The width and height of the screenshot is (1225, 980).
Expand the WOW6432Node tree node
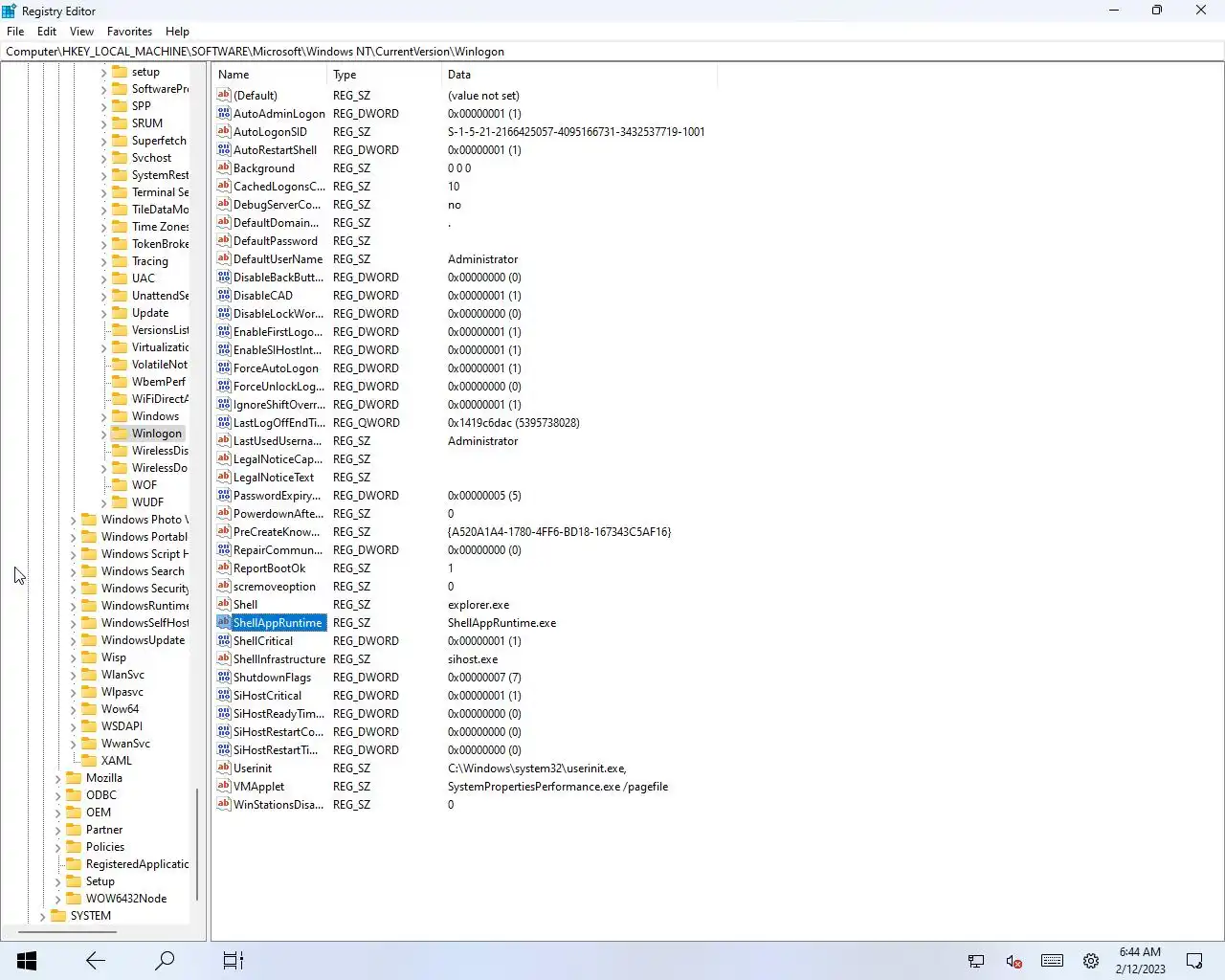pos(57,899)
